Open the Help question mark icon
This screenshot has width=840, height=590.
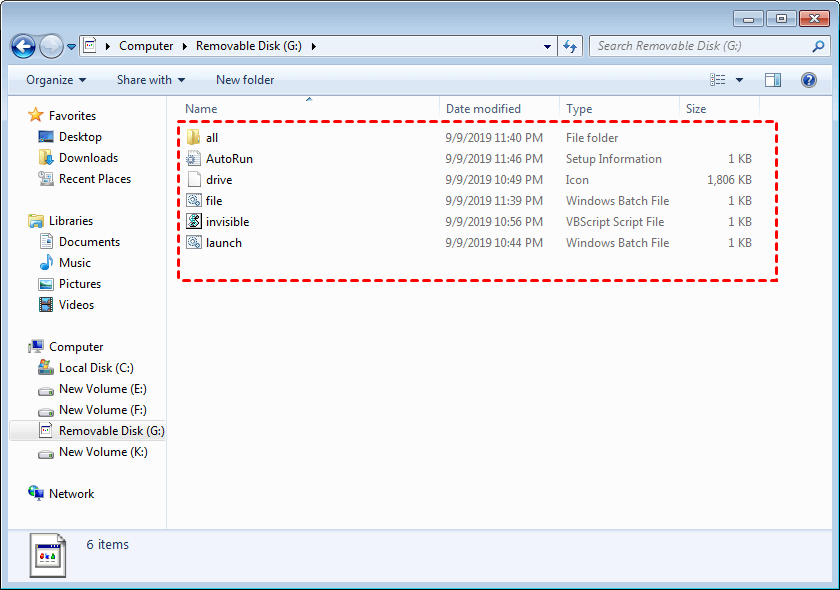[808, 80]
